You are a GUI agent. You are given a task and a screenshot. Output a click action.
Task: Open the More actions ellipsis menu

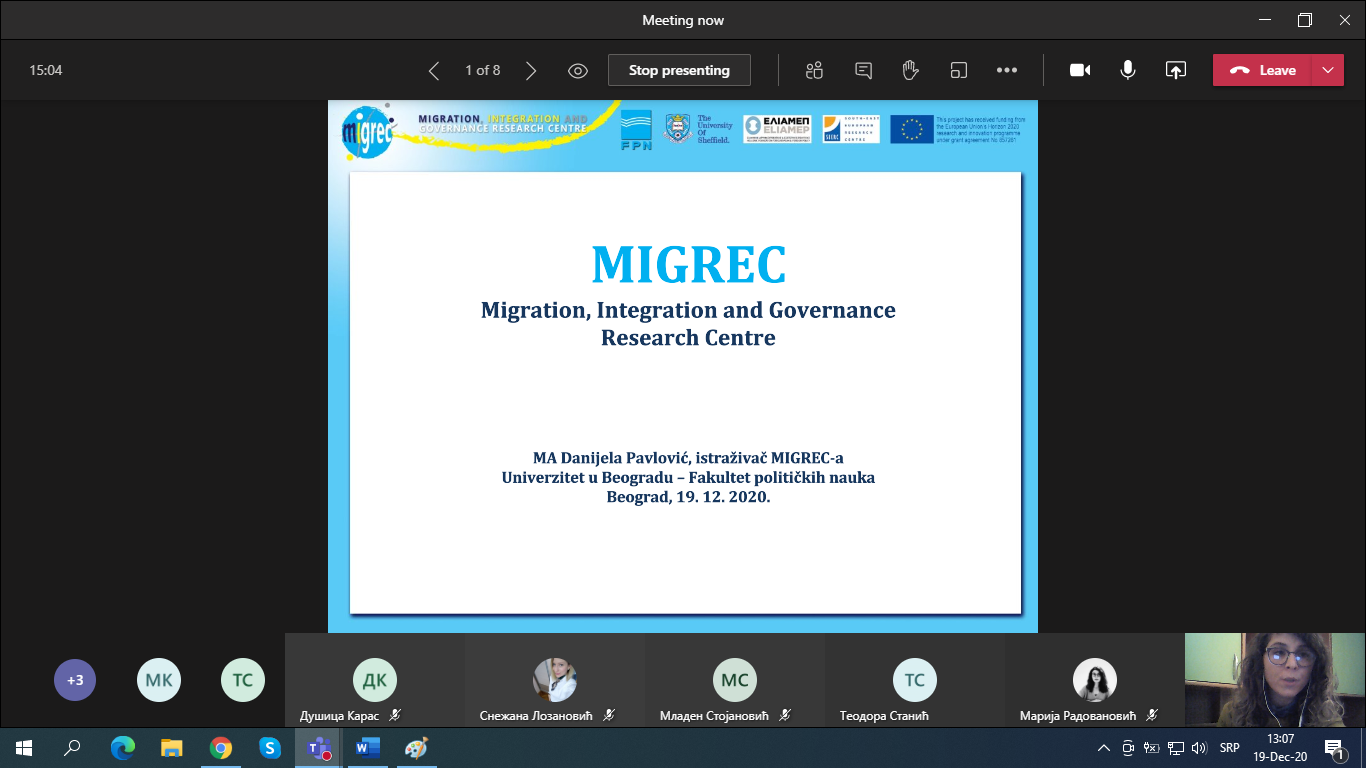1007,70
